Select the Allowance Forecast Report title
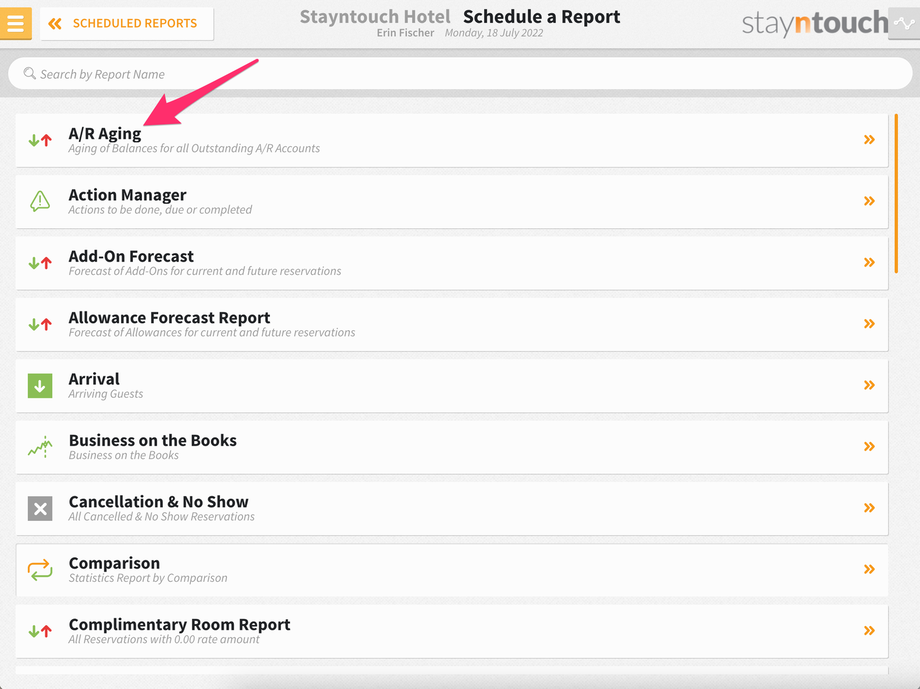The height and width of the screenshot is (689, 920). tap(169, 318)
